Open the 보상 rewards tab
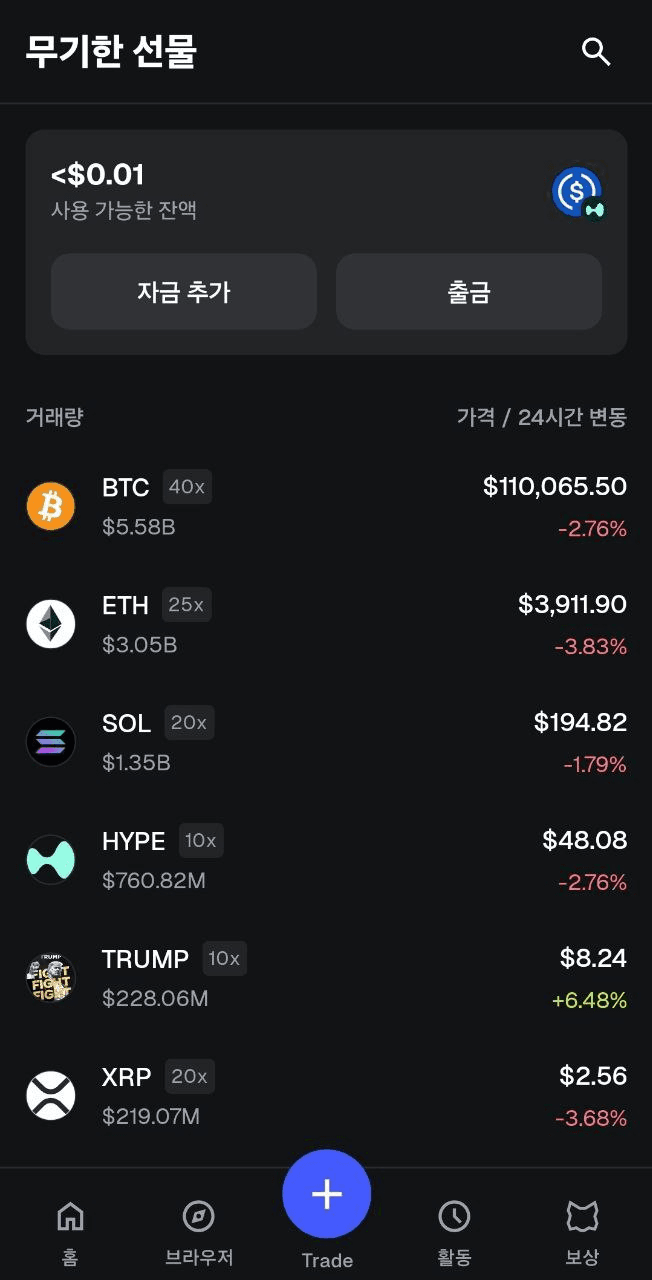The width and height of the screenshot is (652, 1280). (x=582, y=1230)
